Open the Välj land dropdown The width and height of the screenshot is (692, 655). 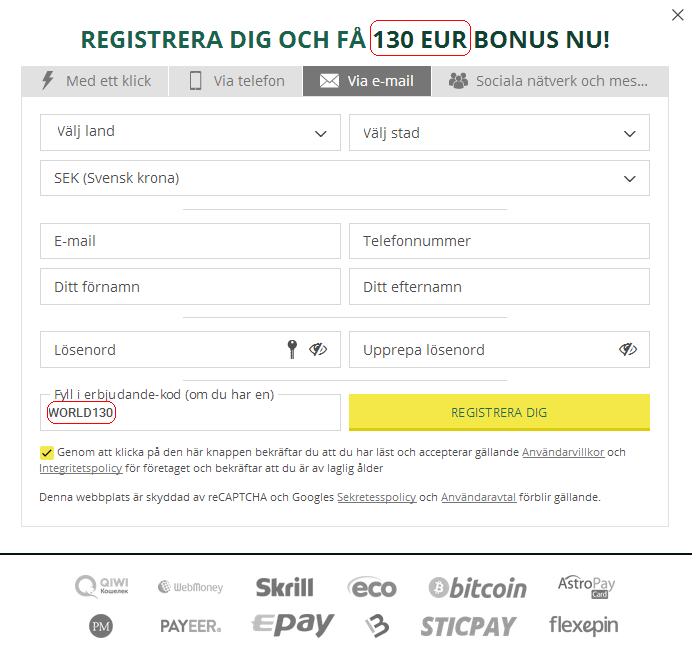pos(190,132)
